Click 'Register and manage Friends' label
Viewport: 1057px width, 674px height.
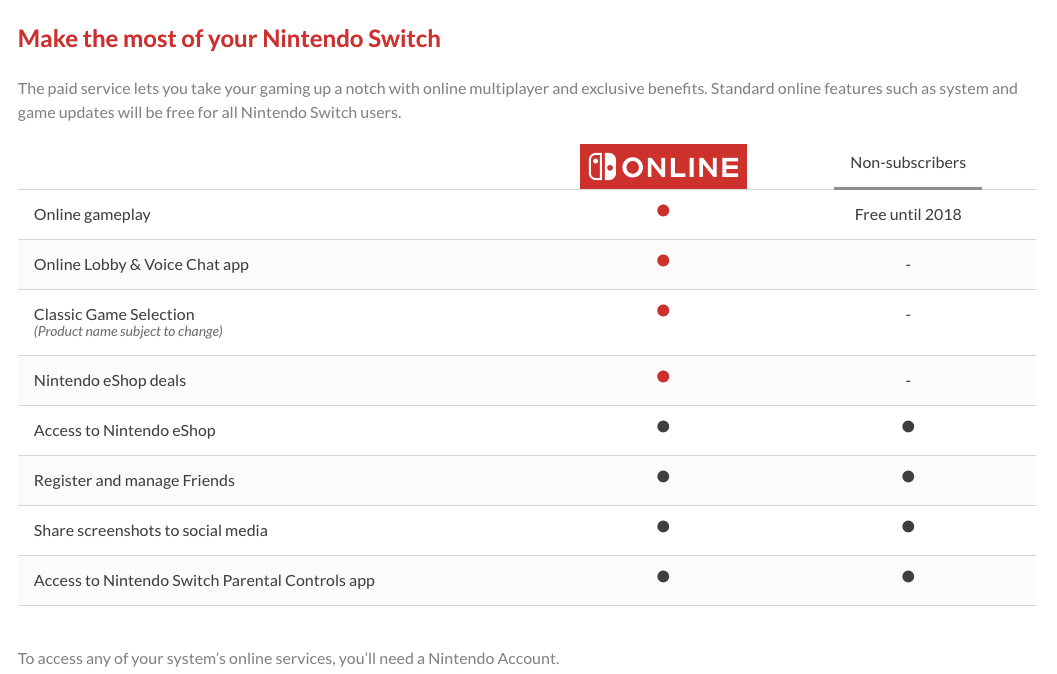pyautogui.click(x=134, y=480)
